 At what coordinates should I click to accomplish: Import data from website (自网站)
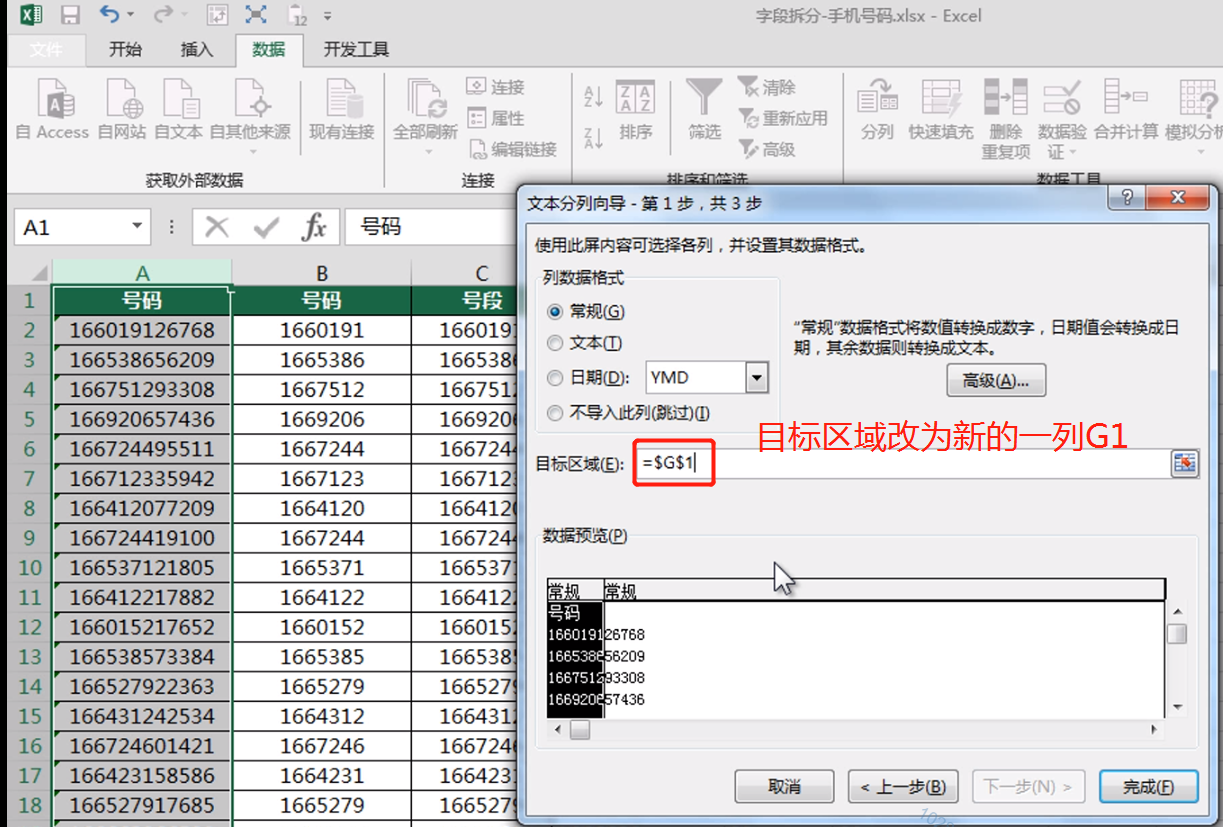122,110
